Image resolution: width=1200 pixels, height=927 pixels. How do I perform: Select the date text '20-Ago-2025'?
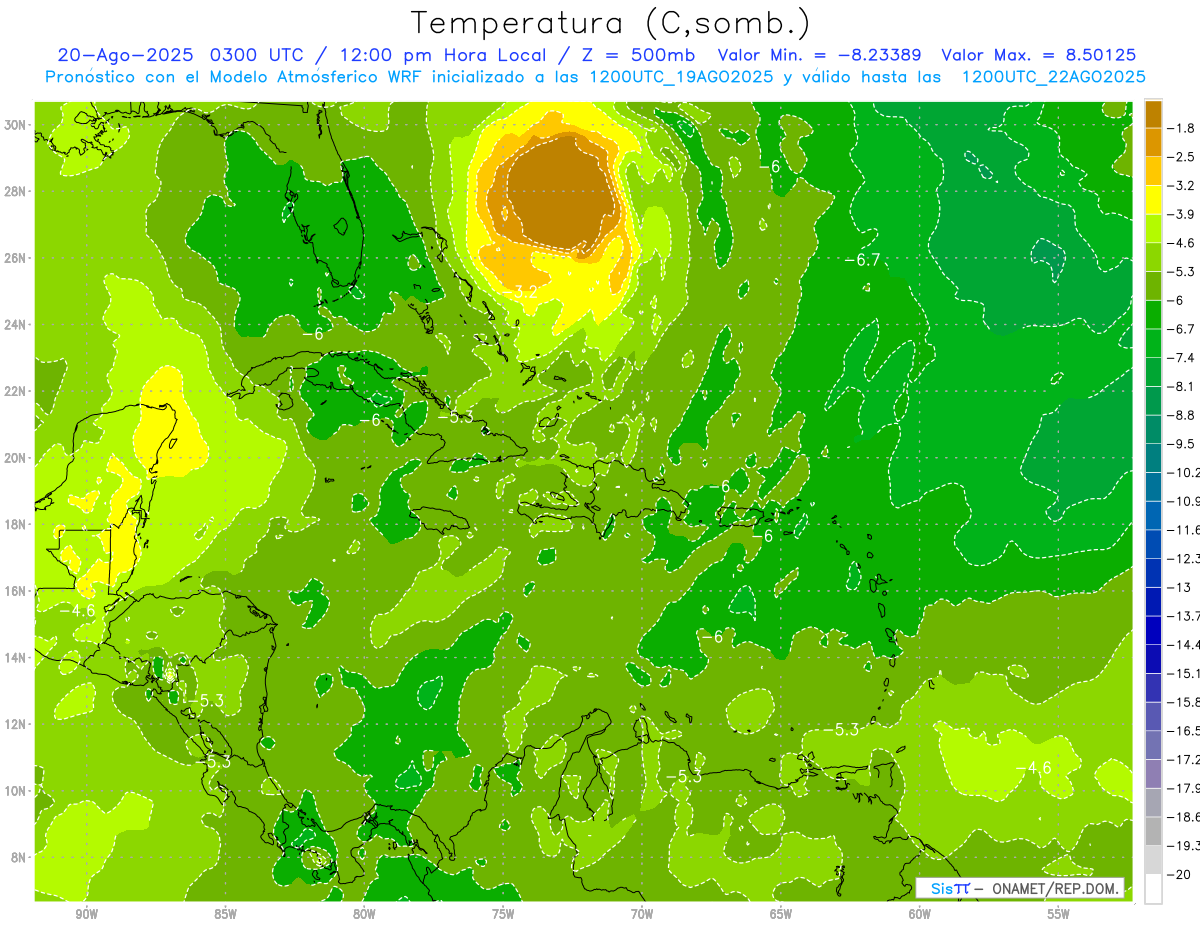(x=126, y=55)
